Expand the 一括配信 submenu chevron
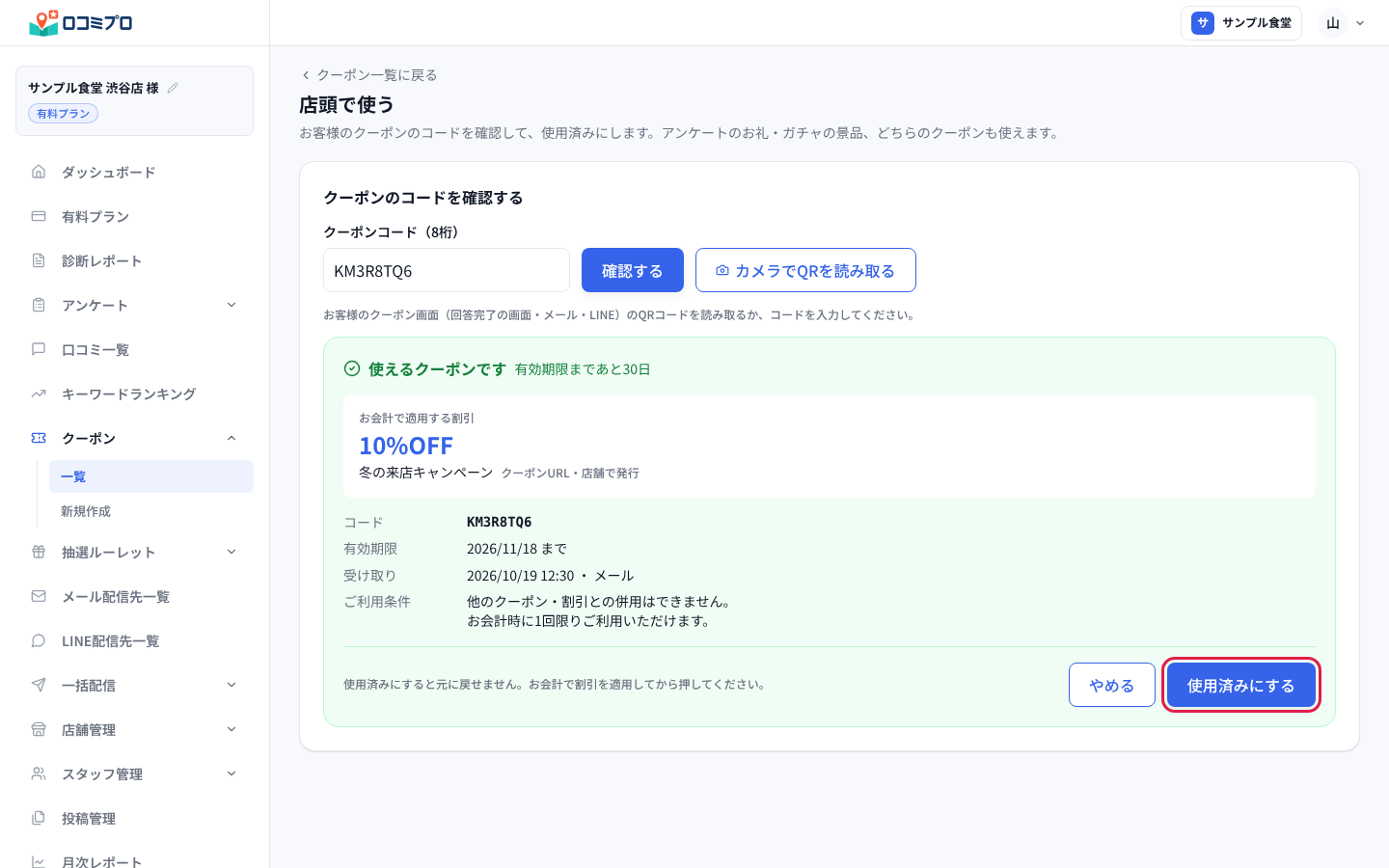This screenshot has width=1389, height=868. [x=231, y=685]
